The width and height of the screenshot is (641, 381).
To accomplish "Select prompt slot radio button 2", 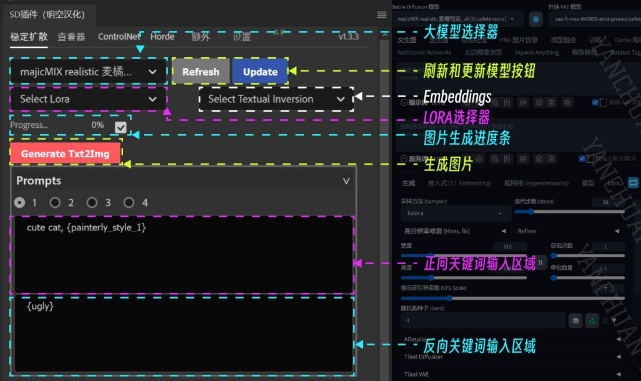I will (55, 202).
